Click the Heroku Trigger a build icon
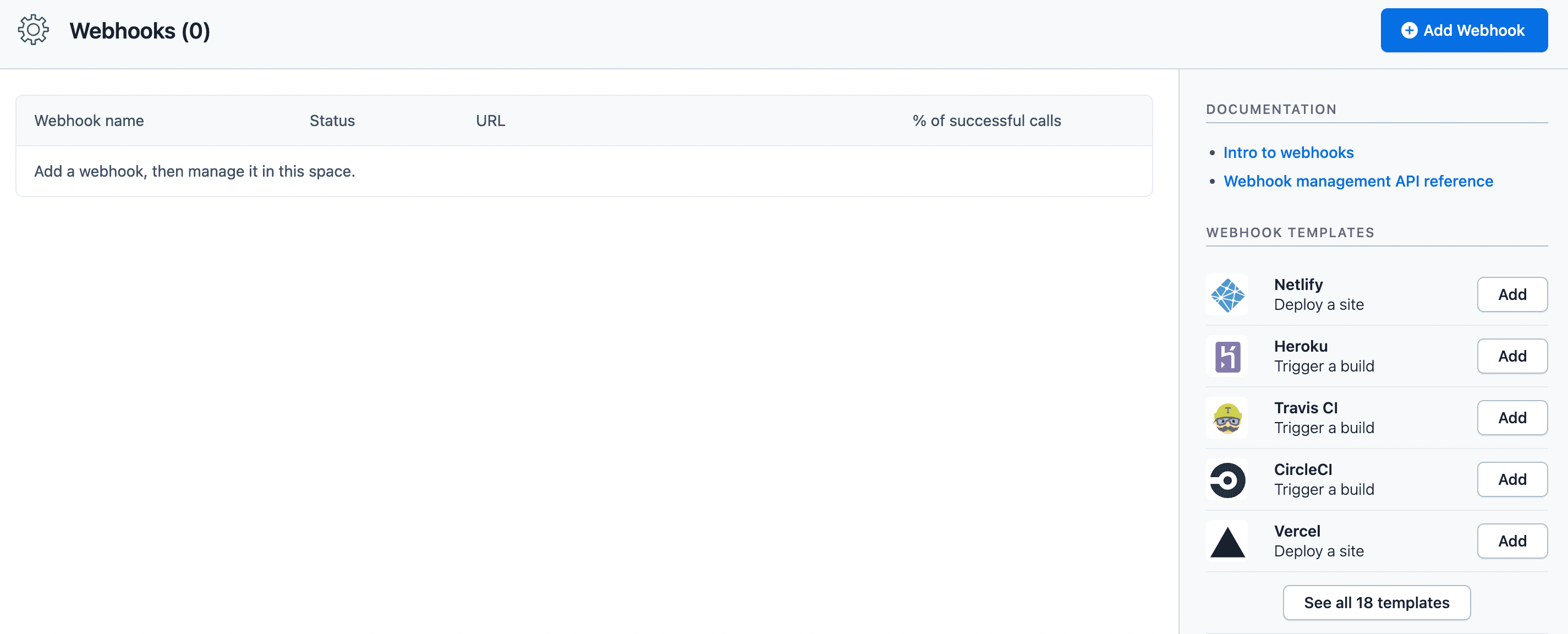 tap(1228, 355)
